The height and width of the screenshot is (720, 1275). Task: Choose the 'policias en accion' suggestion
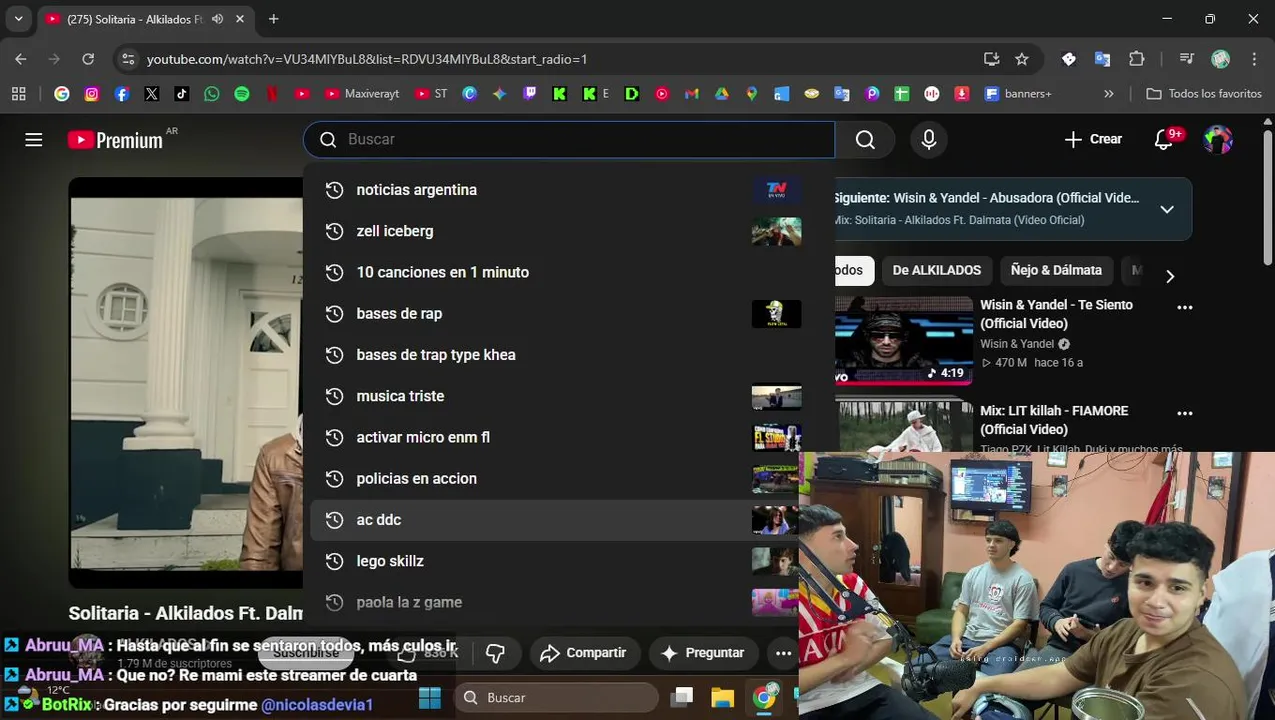(555, 479)
